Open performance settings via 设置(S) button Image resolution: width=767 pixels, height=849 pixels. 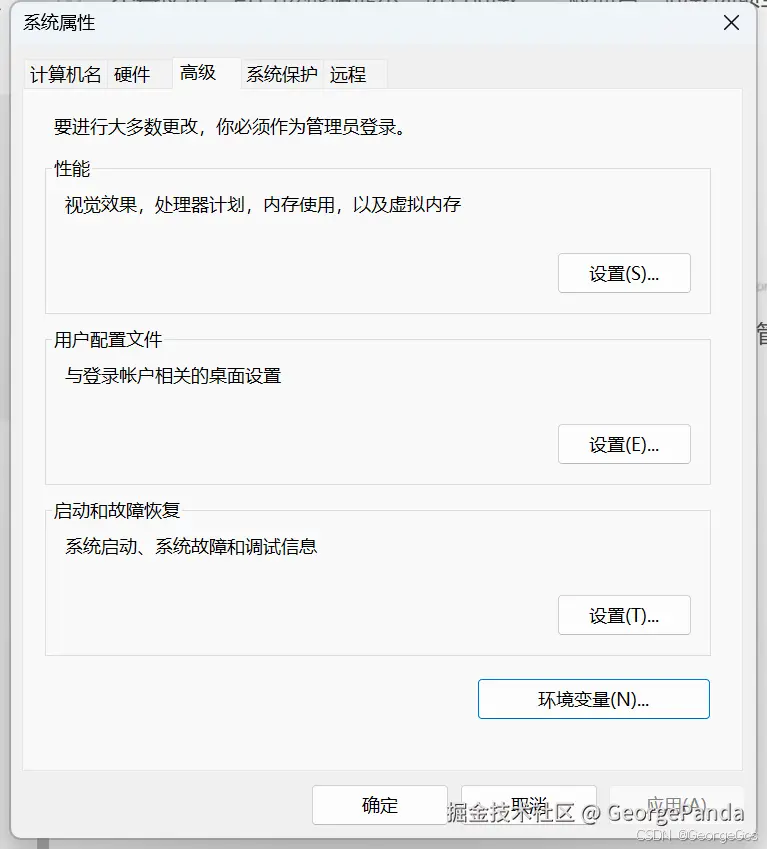pos(624,272)
